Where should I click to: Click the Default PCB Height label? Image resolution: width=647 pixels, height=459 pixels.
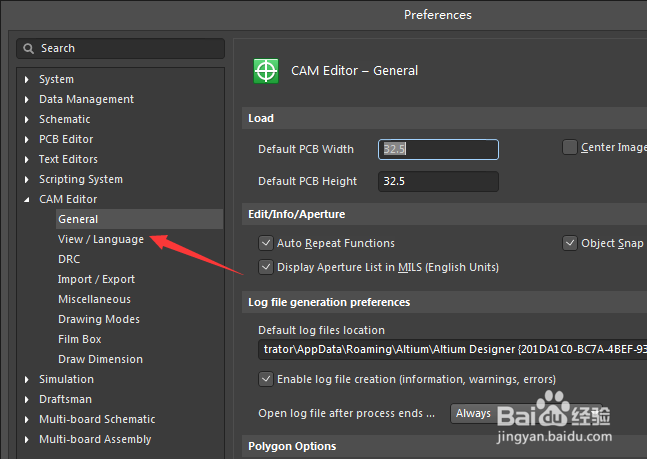pos(307,181)
